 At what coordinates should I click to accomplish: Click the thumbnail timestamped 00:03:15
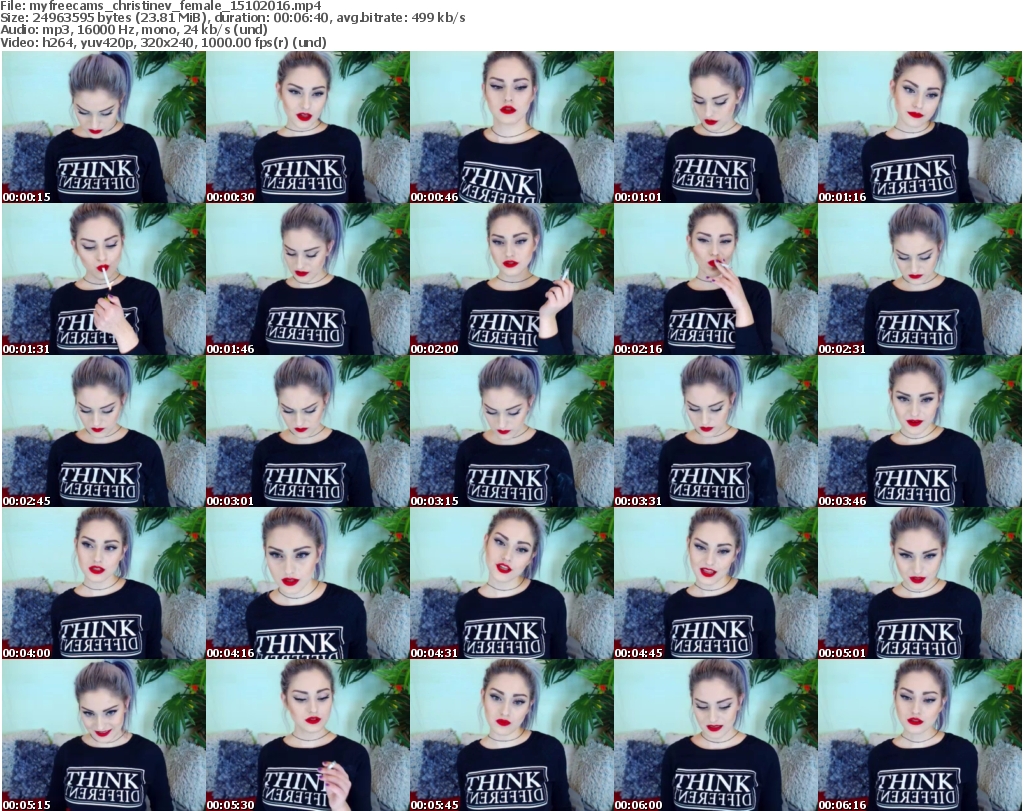pos(511,431)
